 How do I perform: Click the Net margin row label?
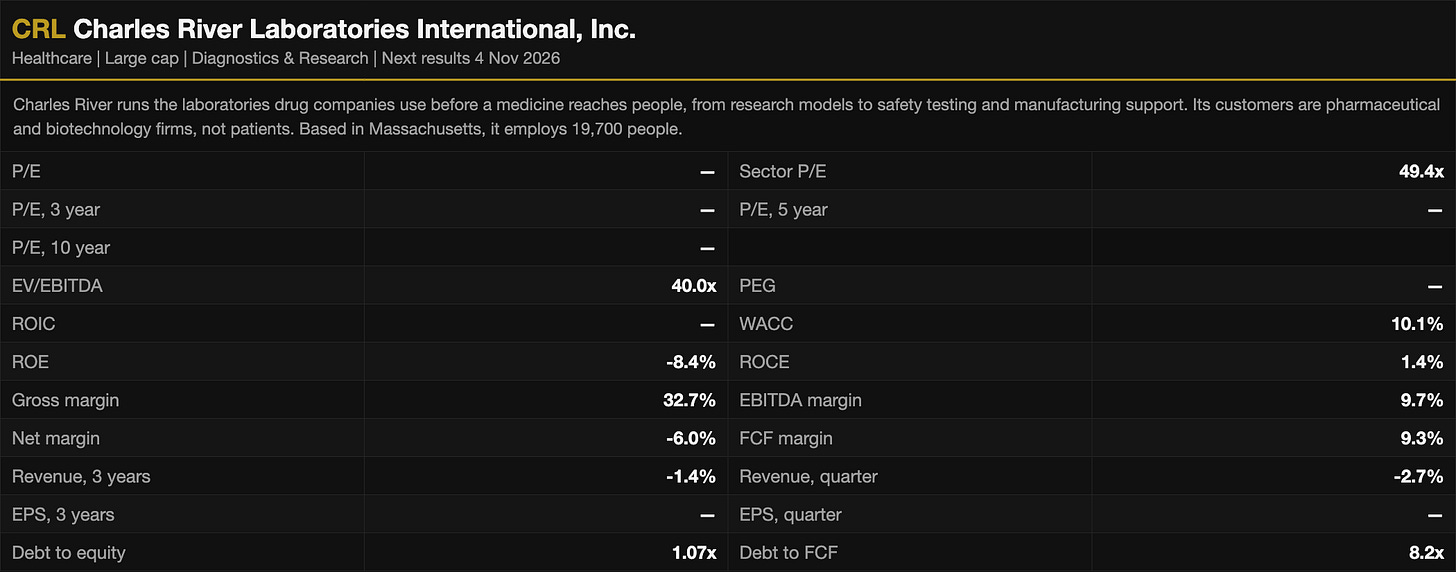56,438
